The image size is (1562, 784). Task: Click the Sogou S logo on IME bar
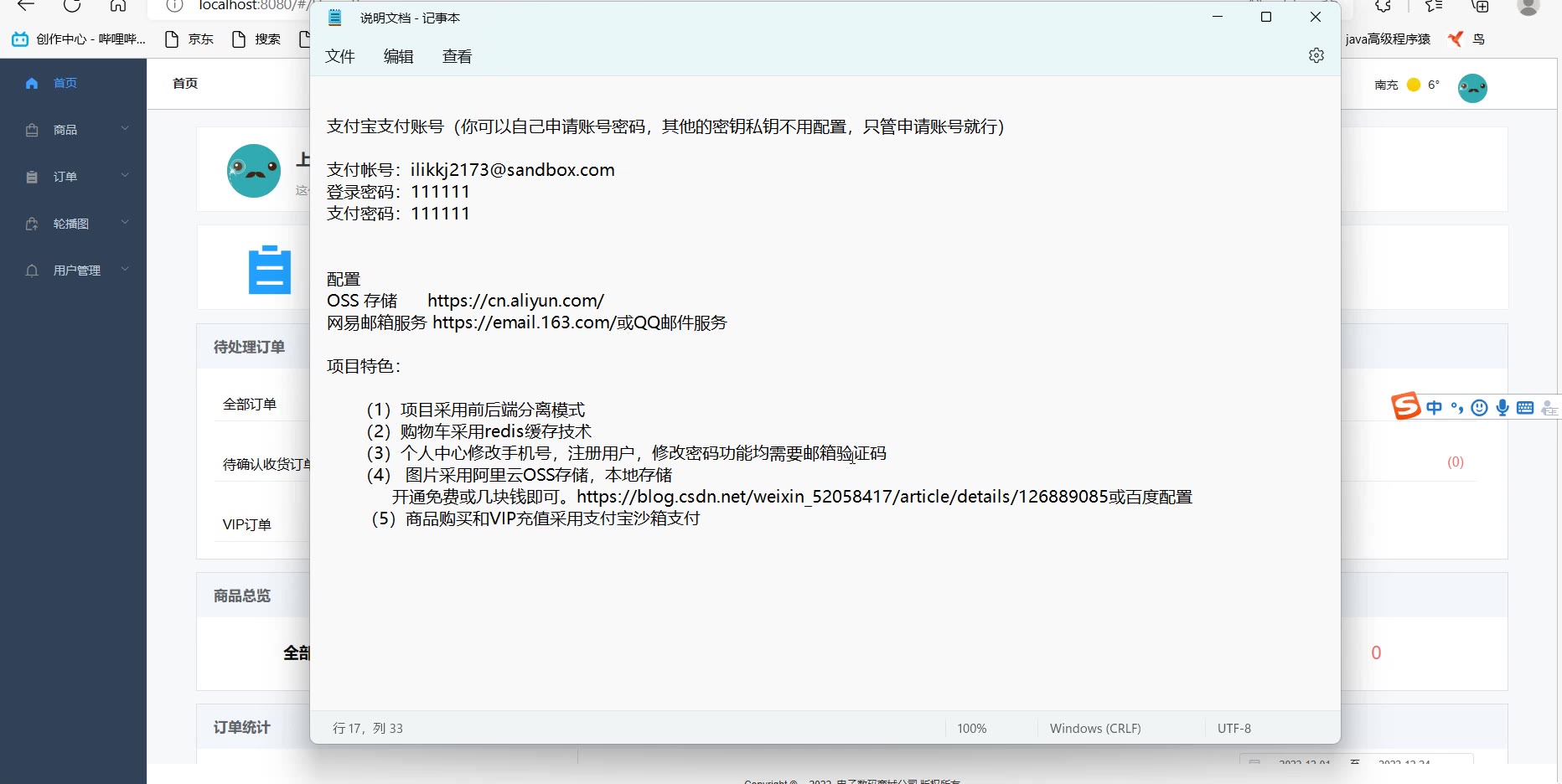1406,406
